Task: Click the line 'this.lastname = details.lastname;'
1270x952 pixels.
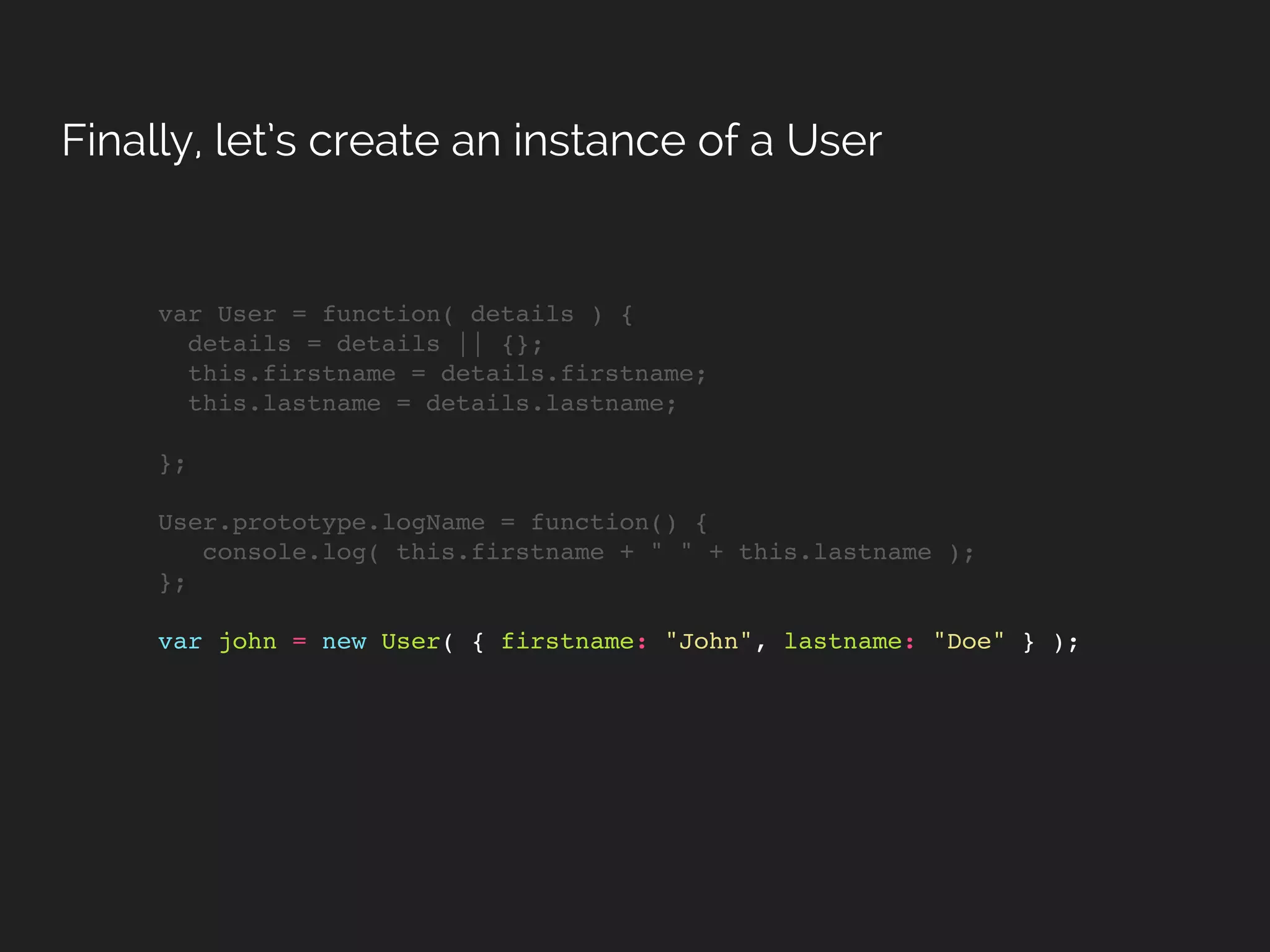Action: tap(432, 404)
